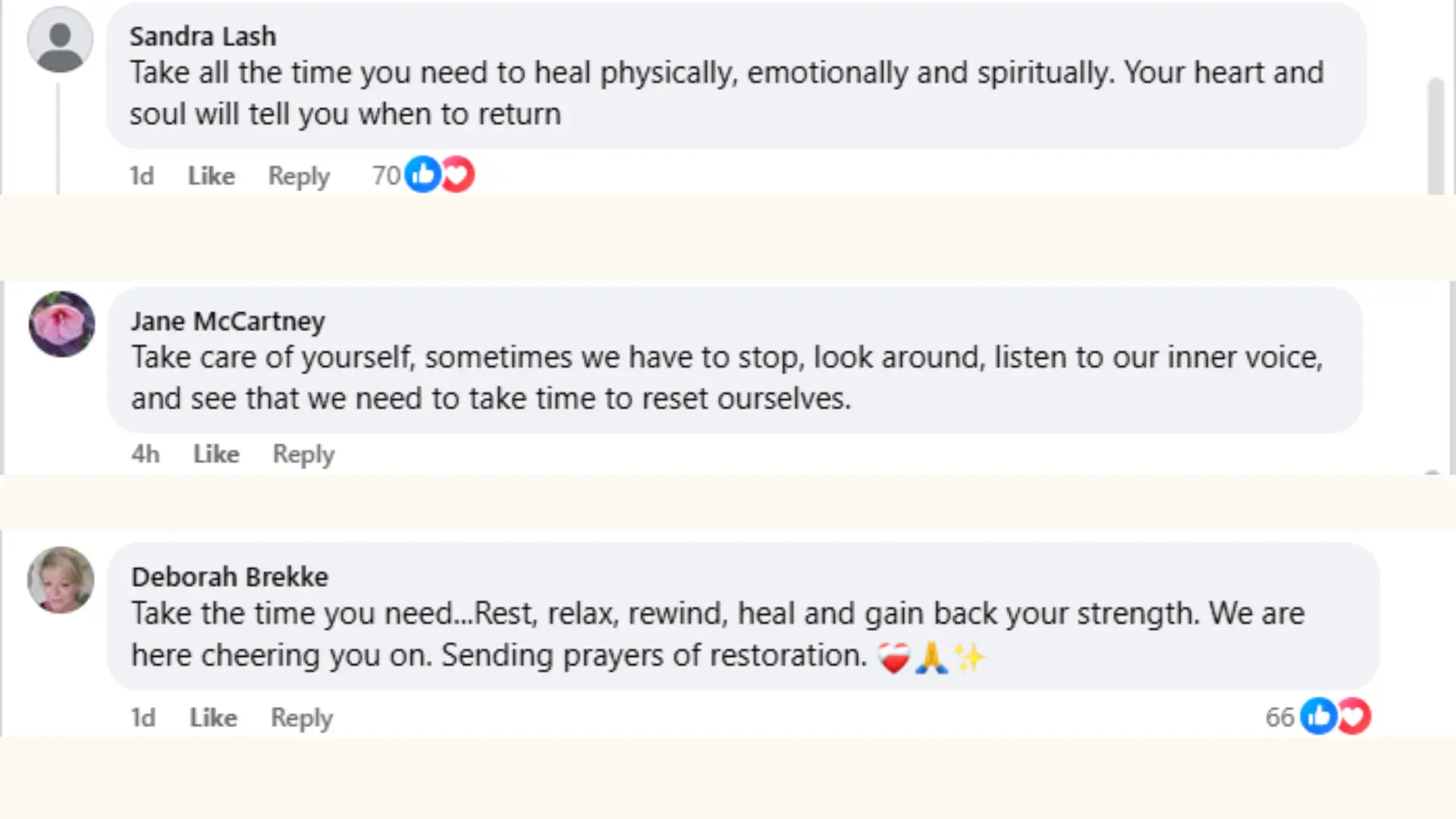1456x819 pixels.
Task: Open Jane McCartney's flower profile picture
Action: point(61,324)
